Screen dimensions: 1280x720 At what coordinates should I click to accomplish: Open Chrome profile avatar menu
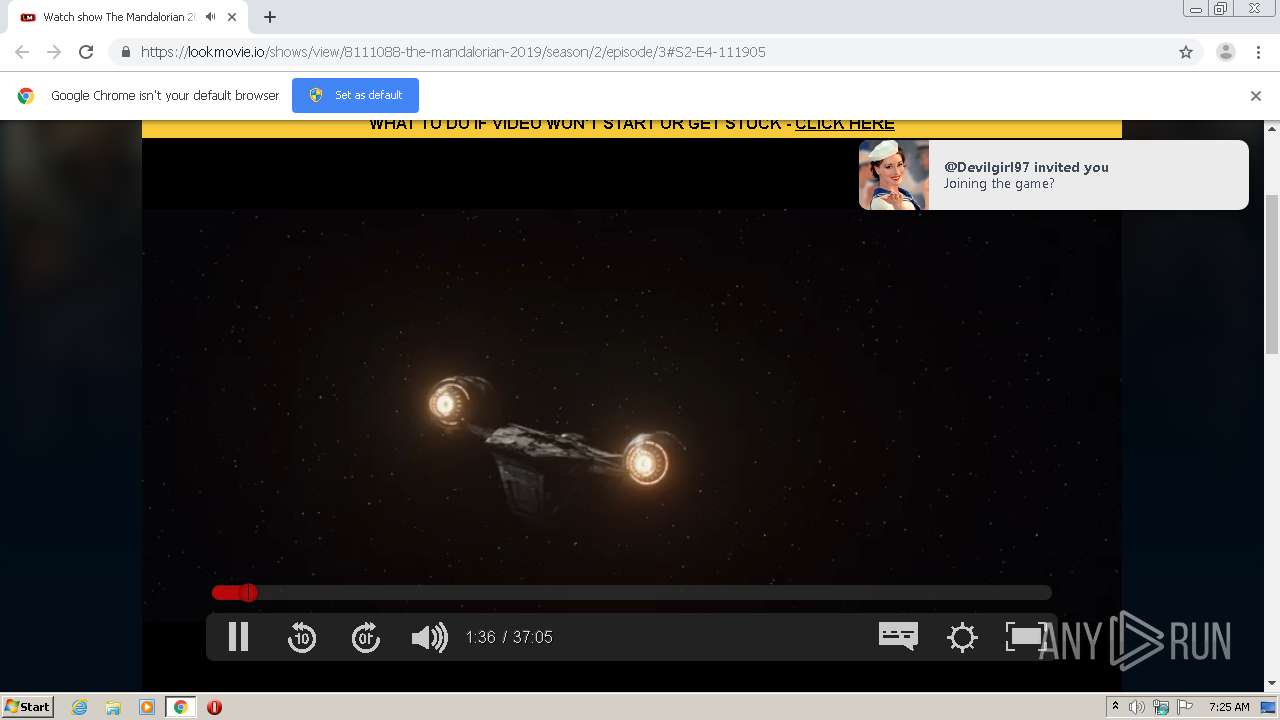click(x=1226, y=52)
